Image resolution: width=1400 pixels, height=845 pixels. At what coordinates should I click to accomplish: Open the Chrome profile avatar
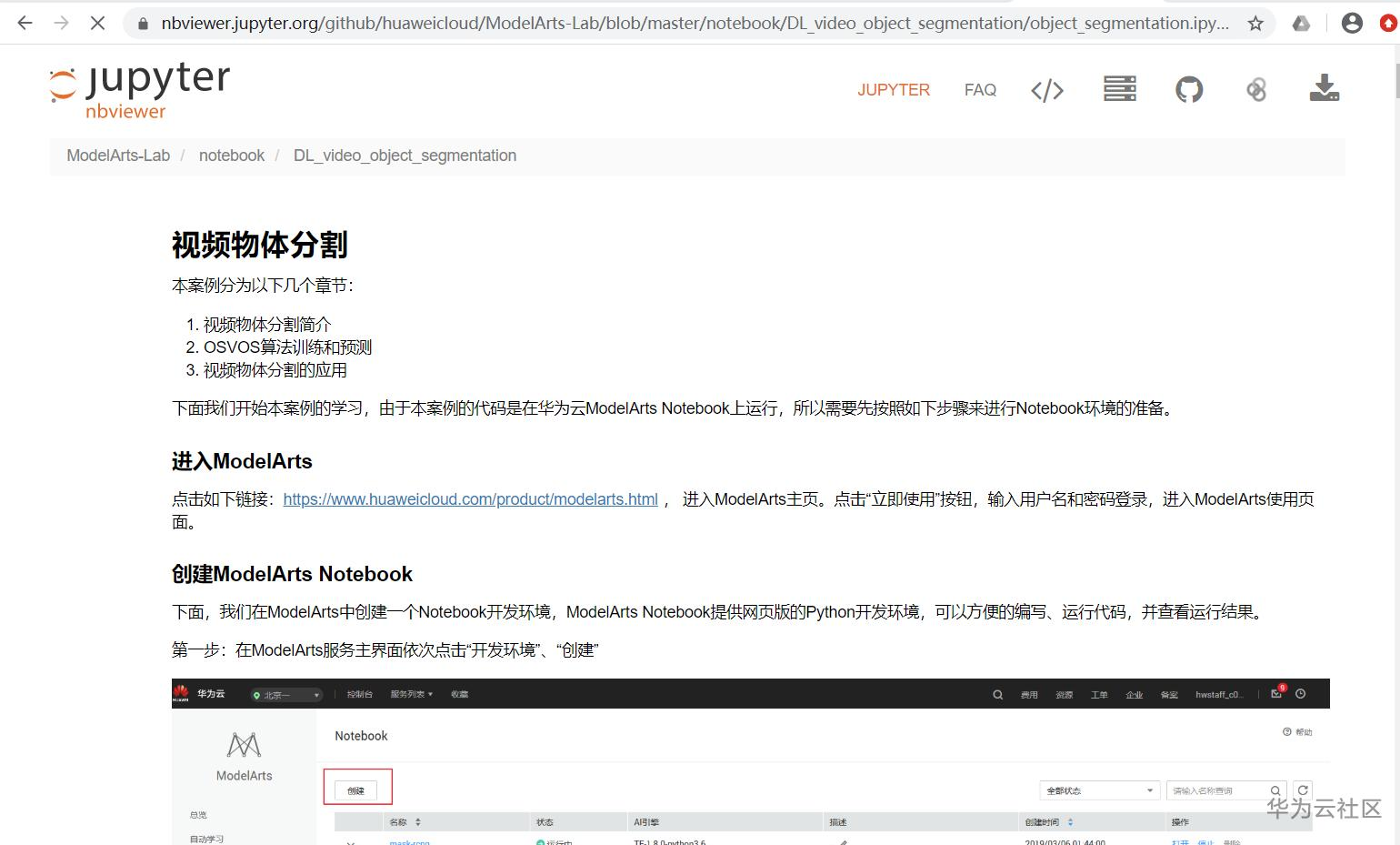pos(1352,24)
